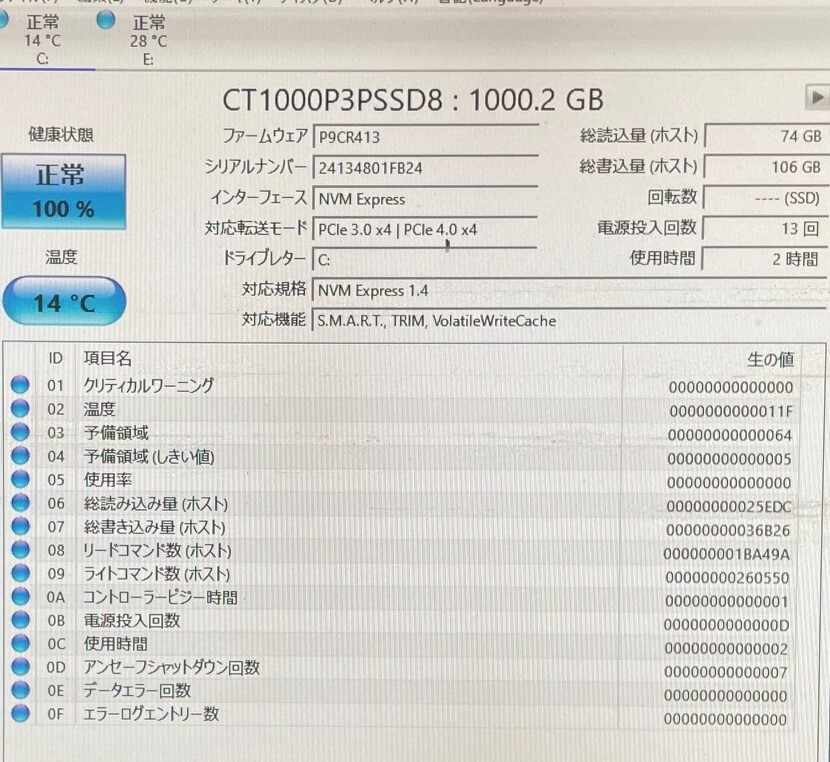Click status icon for row 02 温度
830x762 pixels.
20,408
